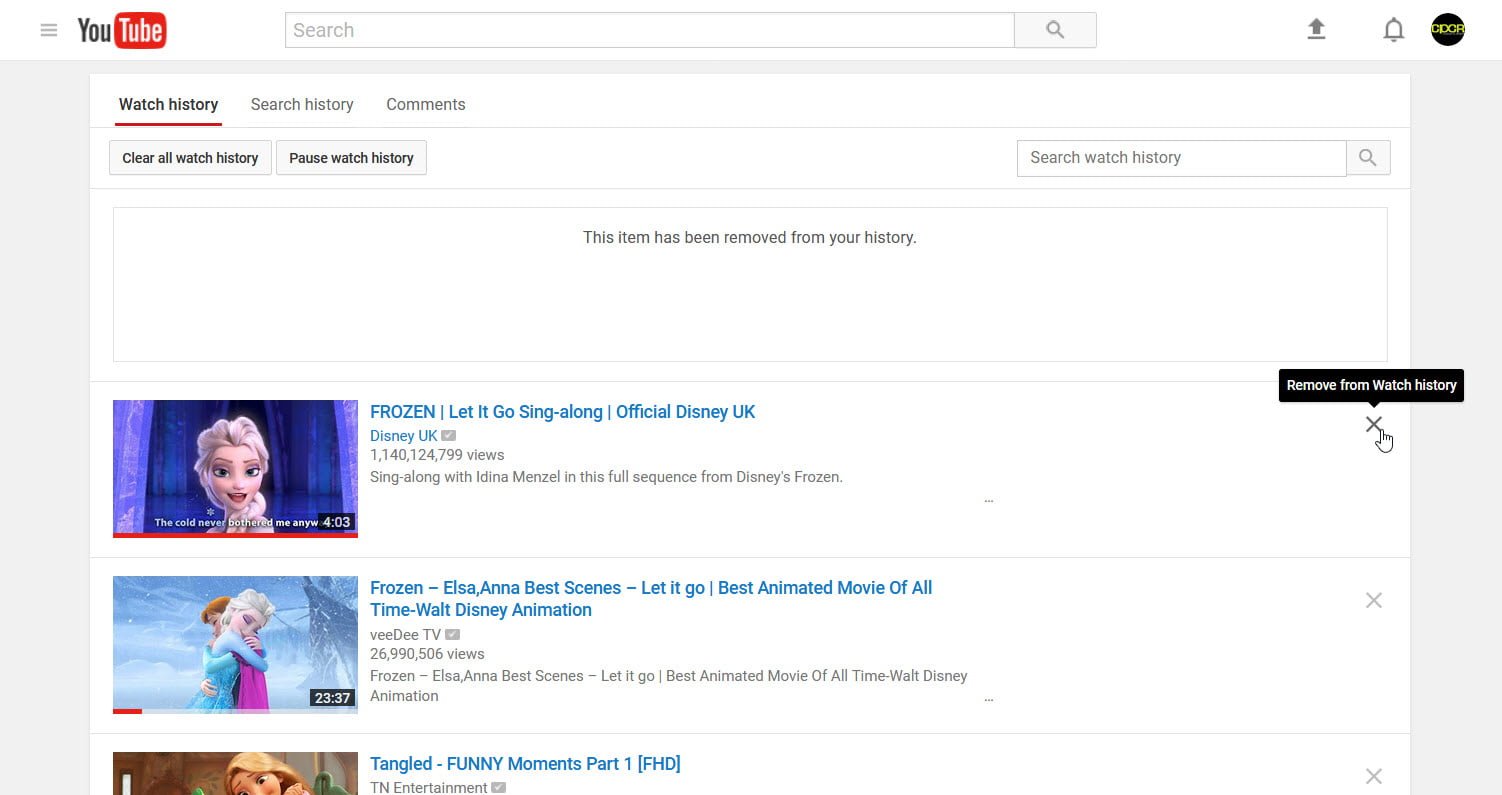1502x795 pixels.
Task: Click the YouTube logo
Action: 122,30
